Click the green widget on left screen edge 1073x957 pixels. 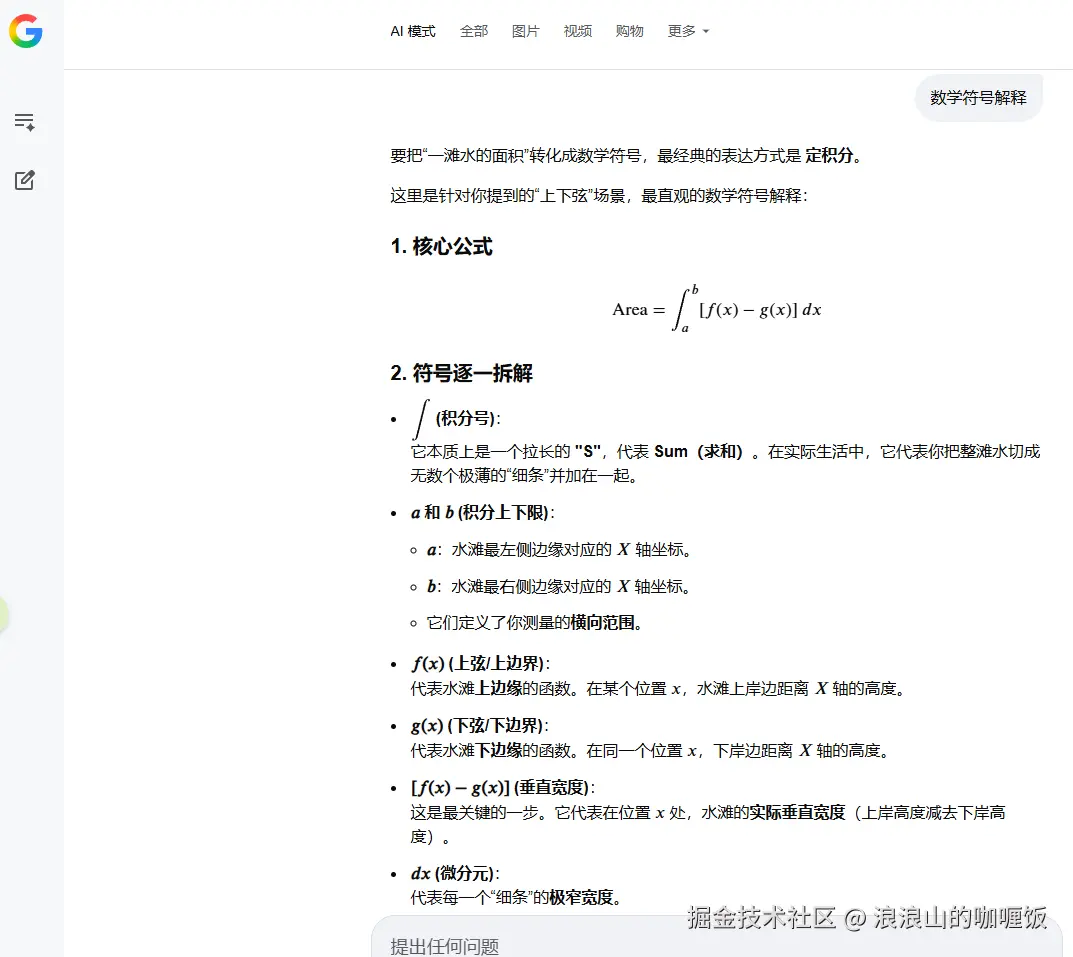point(5,617)
